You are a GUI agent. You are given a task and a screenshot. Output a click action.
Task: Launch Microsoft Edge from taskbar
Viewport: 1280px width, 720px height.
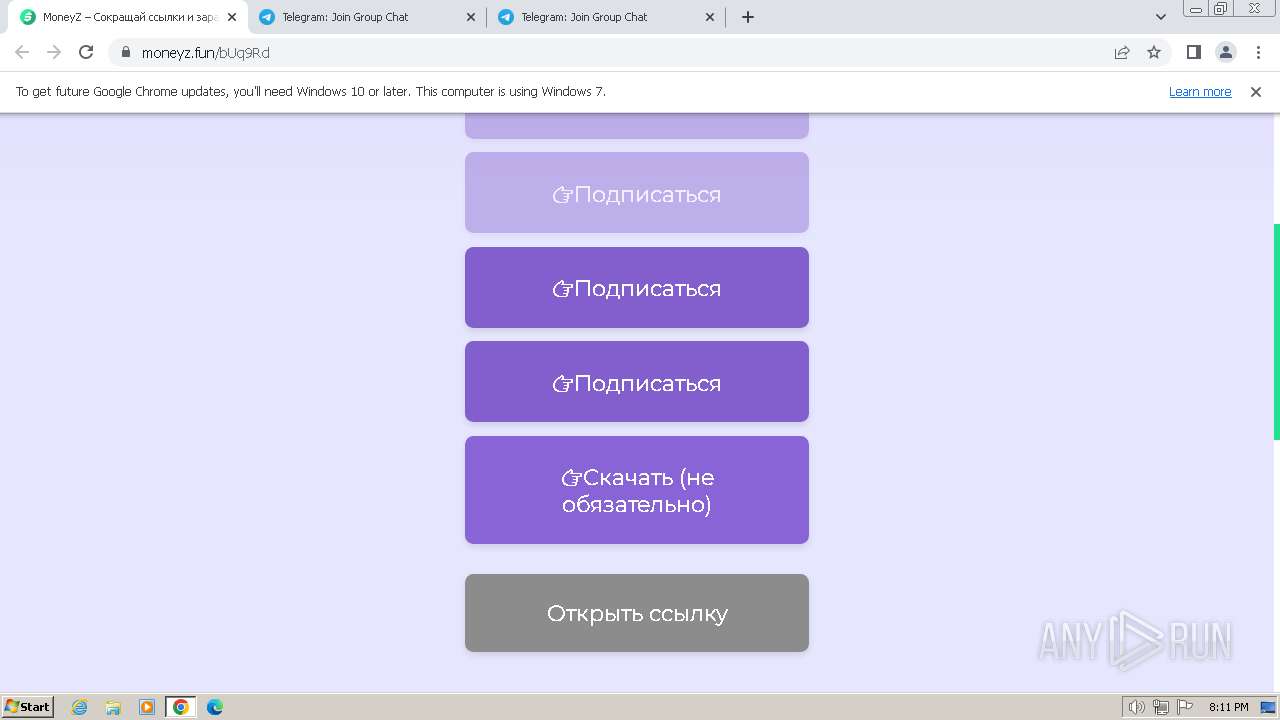pyautogui.click(x=215, y=707)
